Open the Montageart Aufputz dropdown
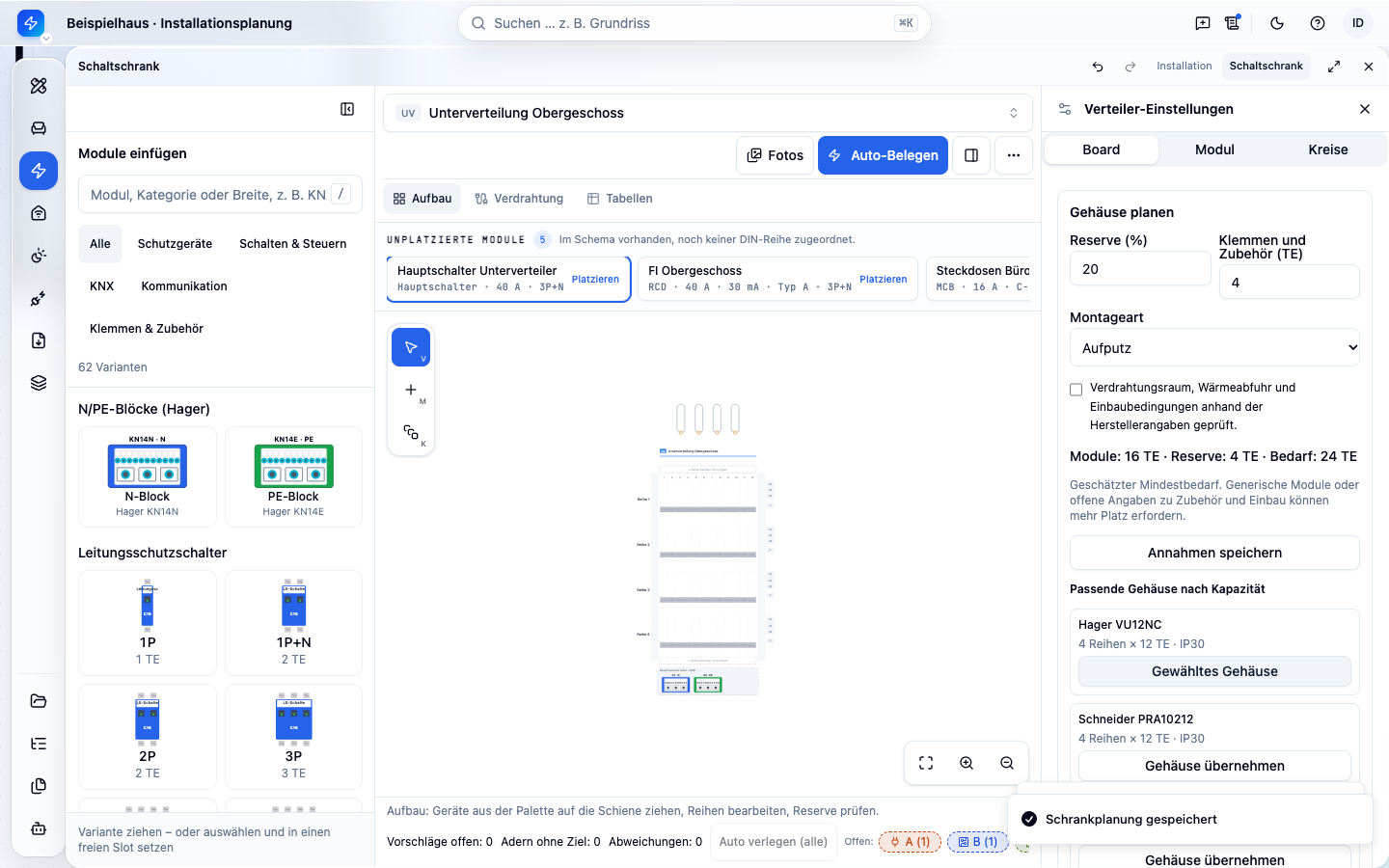The image size is (1389, 868). coord(1214,348)
